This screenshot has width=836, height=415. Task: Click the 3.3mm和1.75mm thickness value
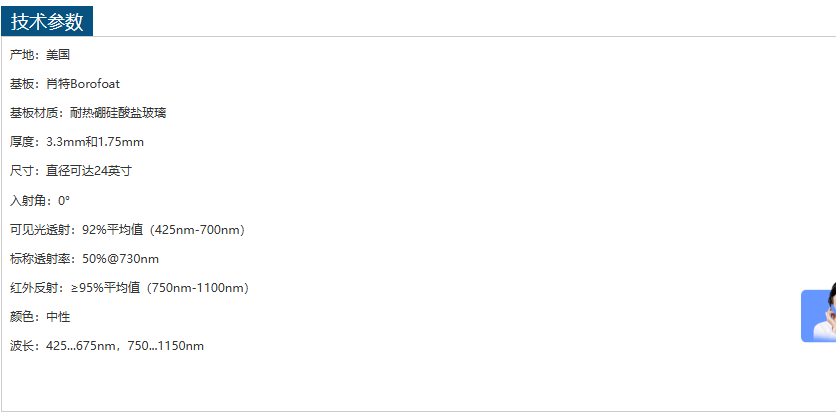click(x=95, y=142)
